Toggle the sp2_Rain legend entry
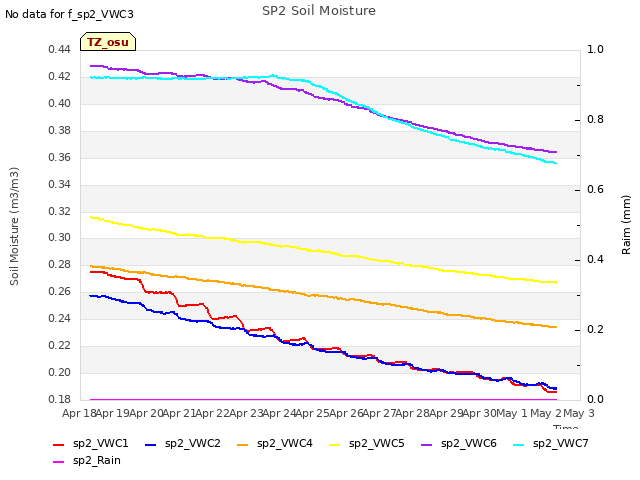Viewport: 640px width, 480px height. tap(87, 460)
